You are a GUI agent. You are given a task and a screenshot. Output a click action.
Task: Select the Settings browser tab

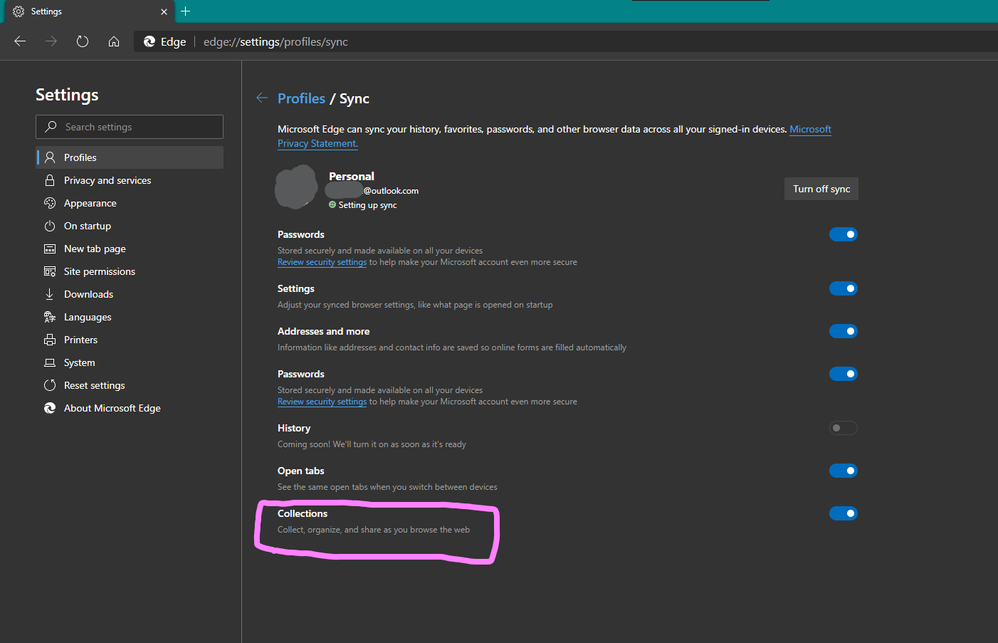(x=89, y=11)
